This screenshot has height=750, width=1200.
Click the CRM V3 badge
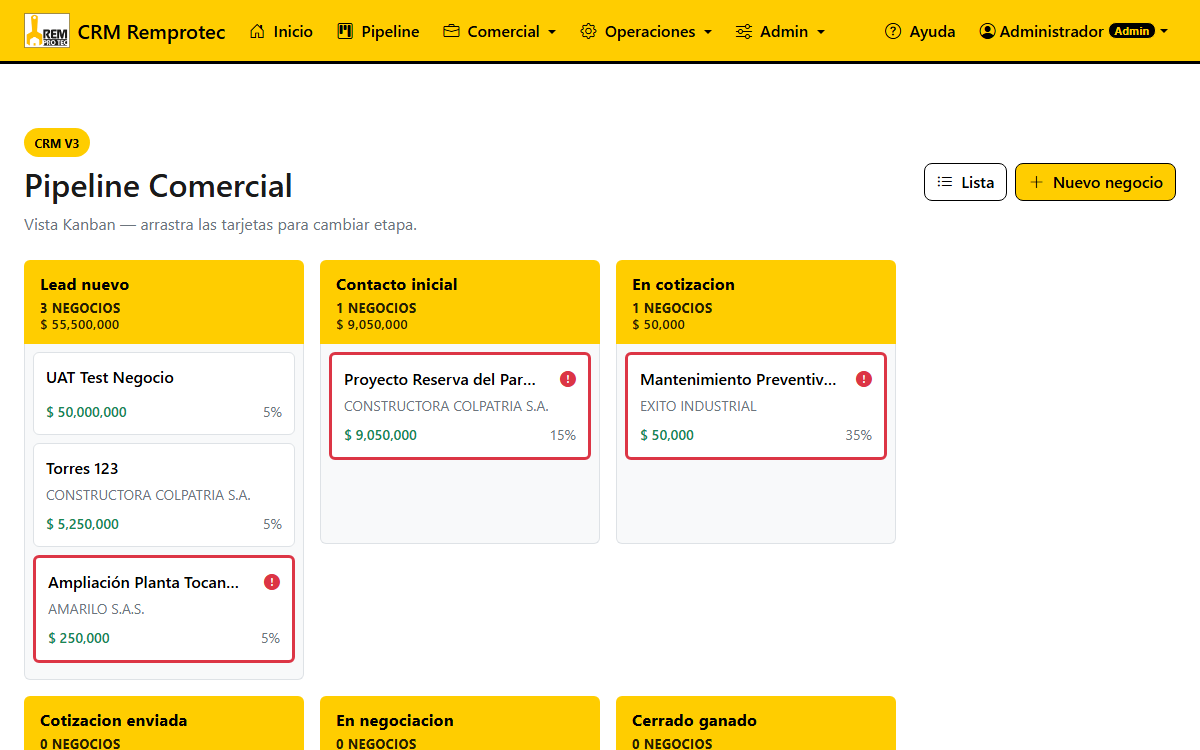(x=57, y=143)
